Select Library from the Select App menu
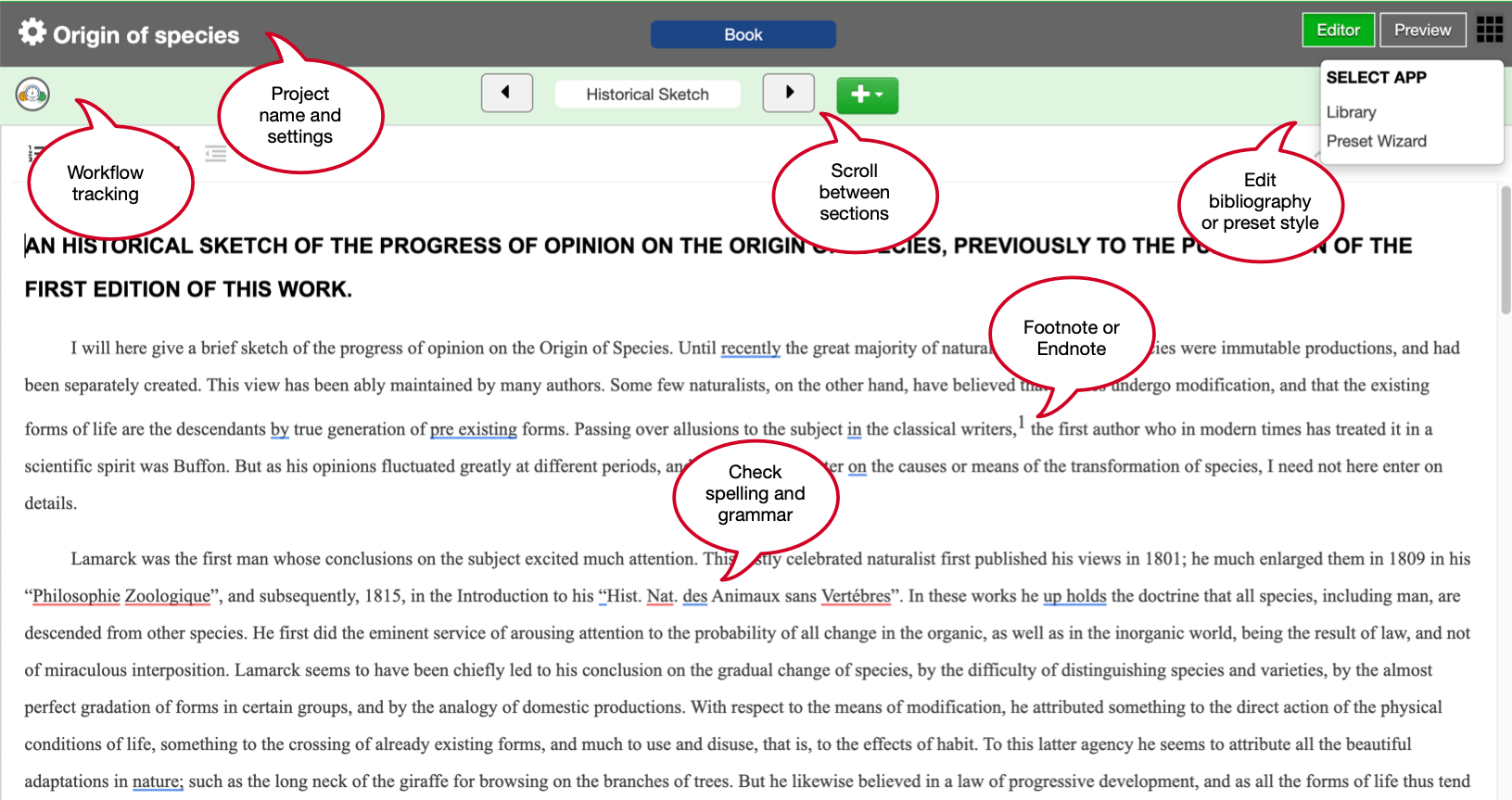Image resolution: width=1512 pixels, height=800 pixels. [x=1351, y=112]
